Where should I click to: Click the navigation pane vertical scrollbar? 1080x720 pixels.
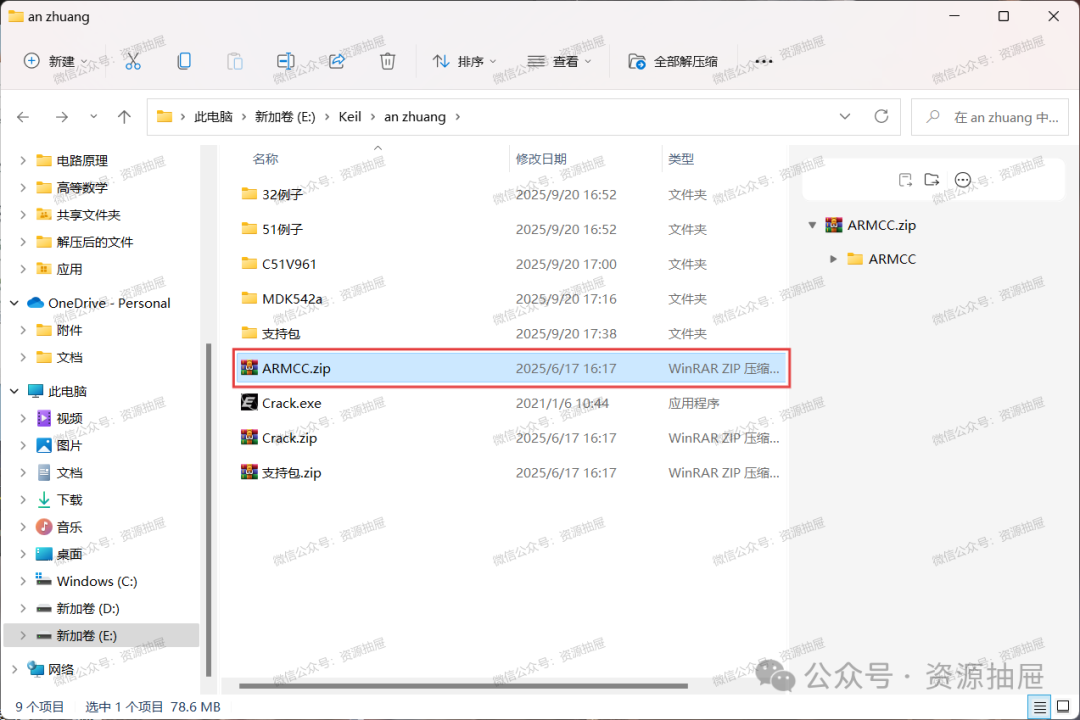pyautogui.click(x=209, y=510)
